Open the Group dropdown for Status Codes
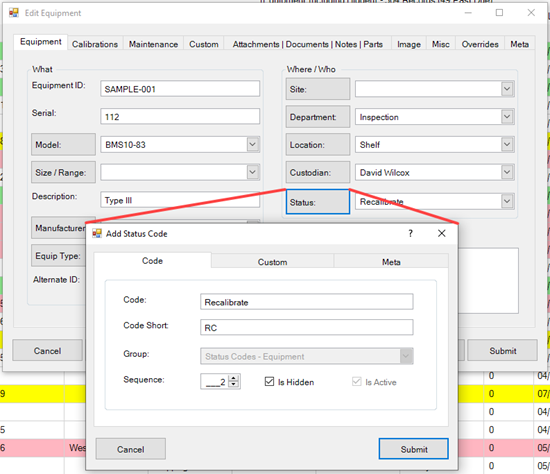Screen dimensions: 550x474 pos(406,356)
